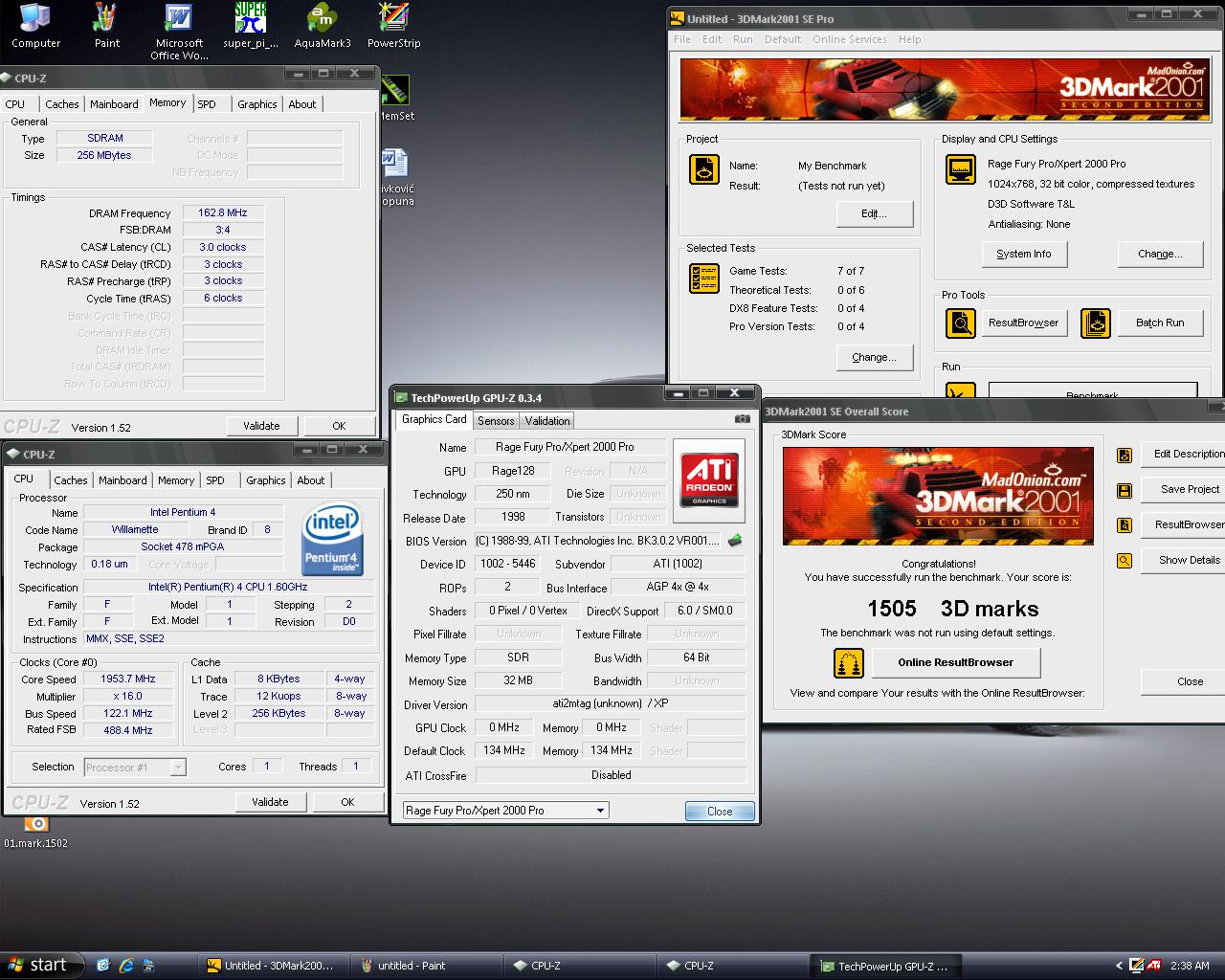Click the Close button in GPU-Z
Image resolution: width=1225 pixels, height=980 pixels.
coord(720,811)
